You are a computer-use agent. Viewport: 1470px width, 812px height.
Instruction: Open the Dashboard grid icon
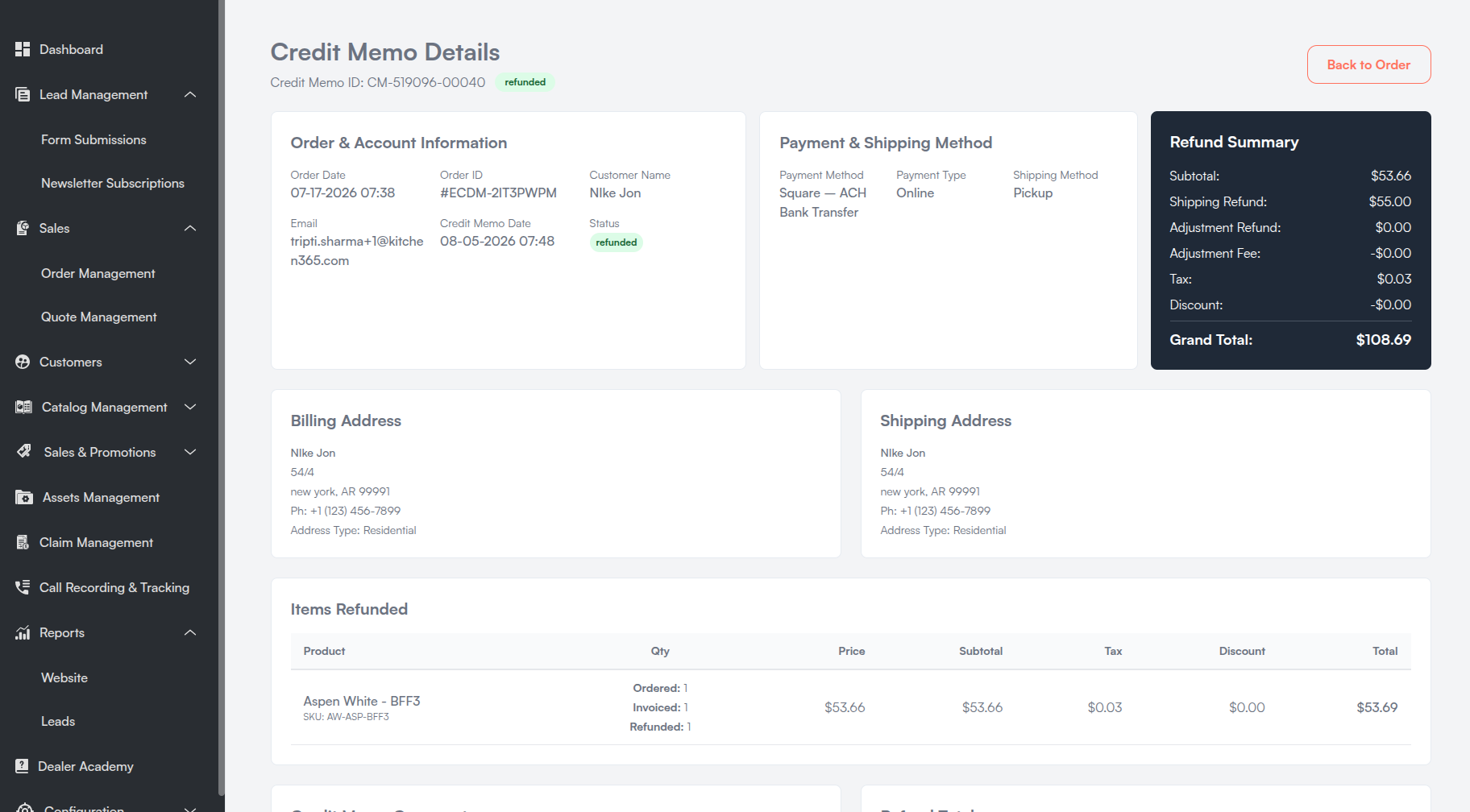coord(23,49)
